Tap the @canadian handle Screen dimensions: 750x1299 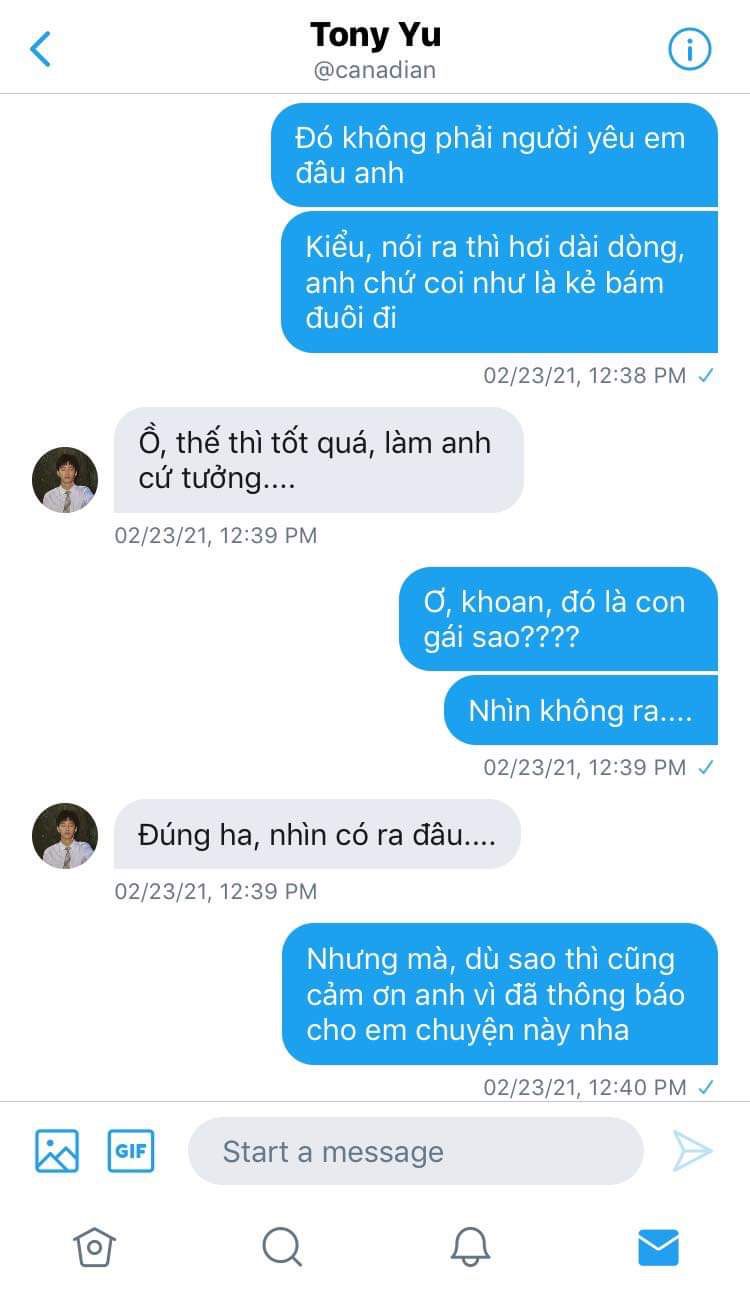pos(375,71)
